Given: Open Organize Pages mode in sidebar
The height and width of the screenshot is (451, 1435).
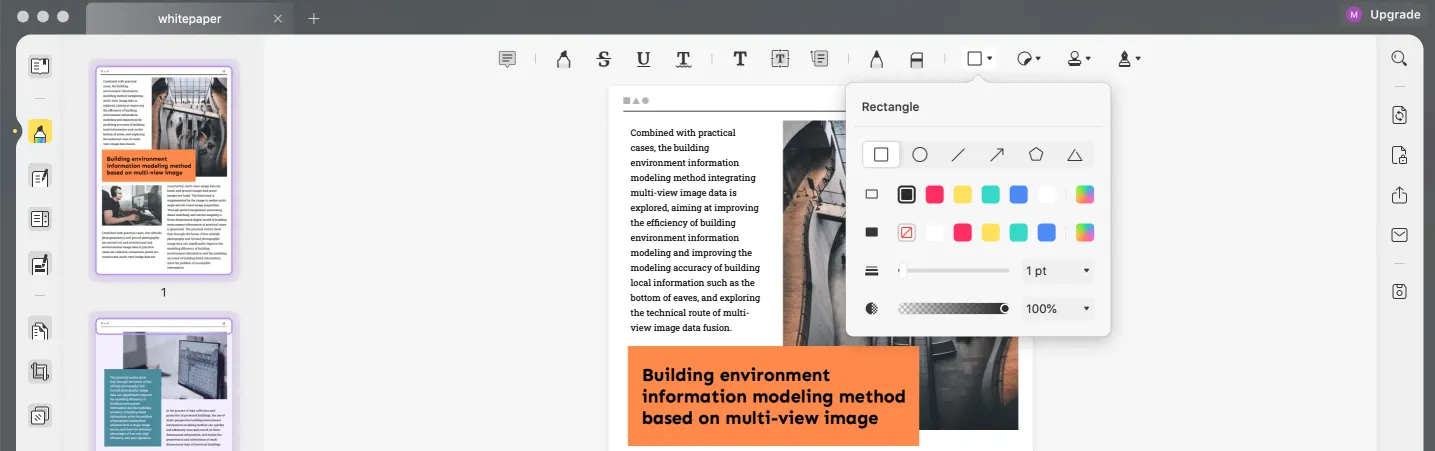Looking at the screenshot, I should tap(40, 329).
